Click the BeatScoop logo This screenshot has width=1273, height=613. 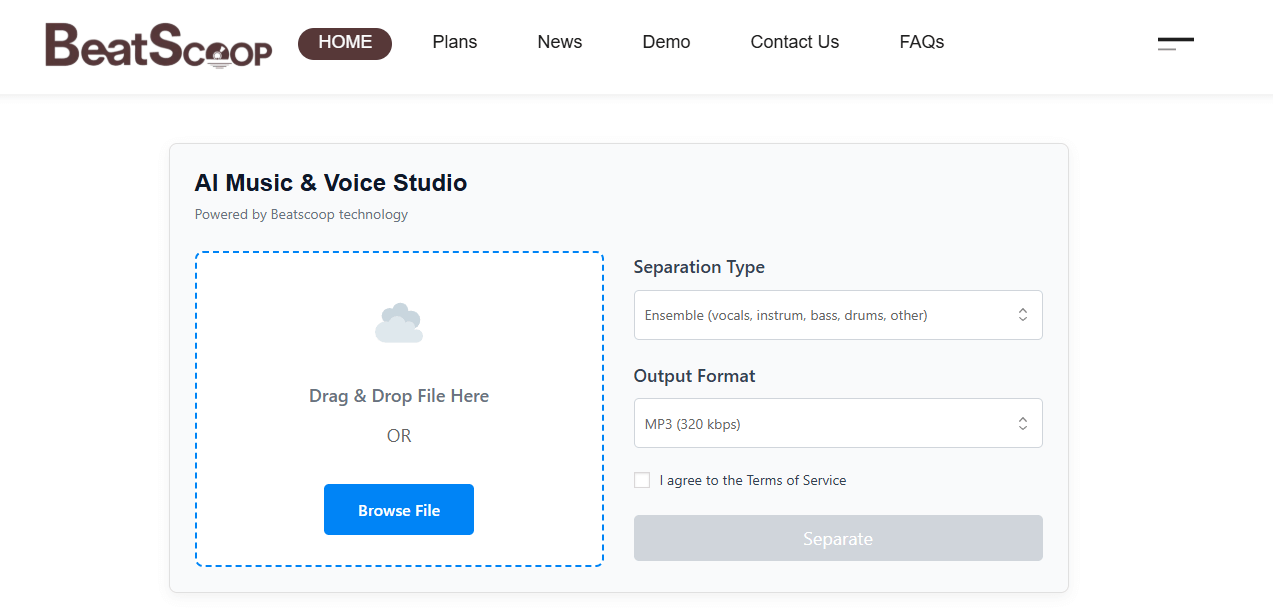[x=158, y=45]
